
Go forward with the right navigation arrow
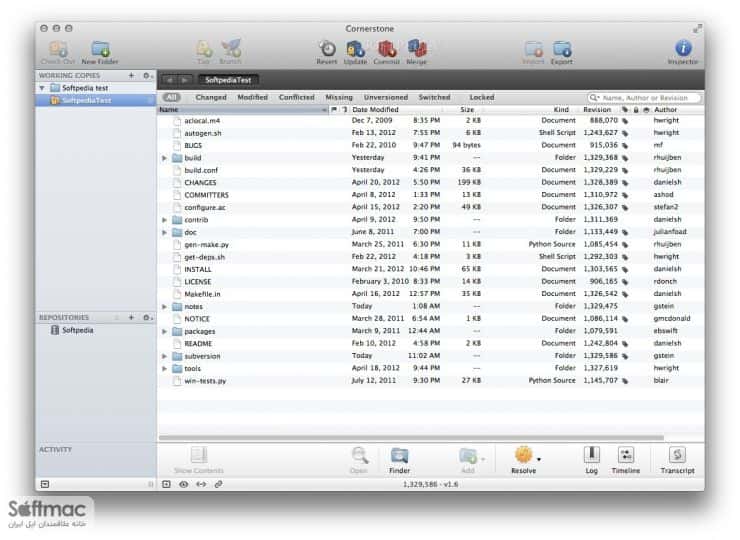point(185,80)
